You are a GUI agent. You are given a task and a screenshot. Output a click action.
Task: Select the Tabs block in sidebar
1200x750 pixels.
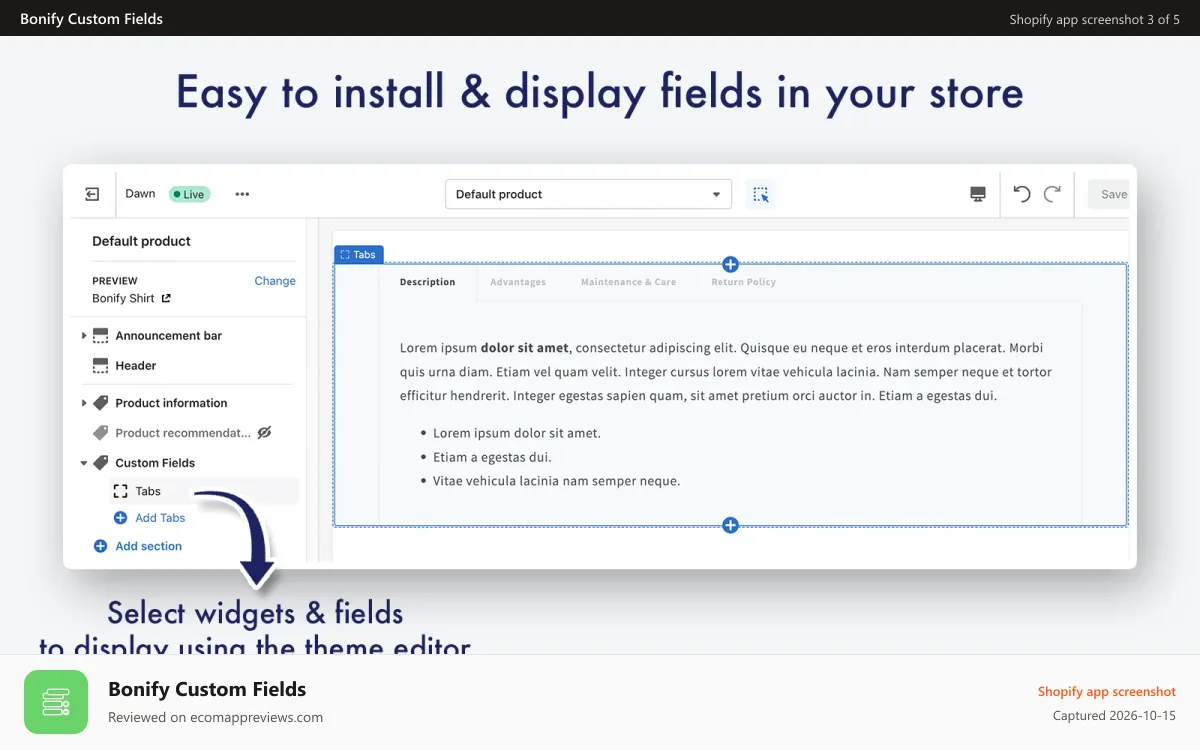click(203, 491)
